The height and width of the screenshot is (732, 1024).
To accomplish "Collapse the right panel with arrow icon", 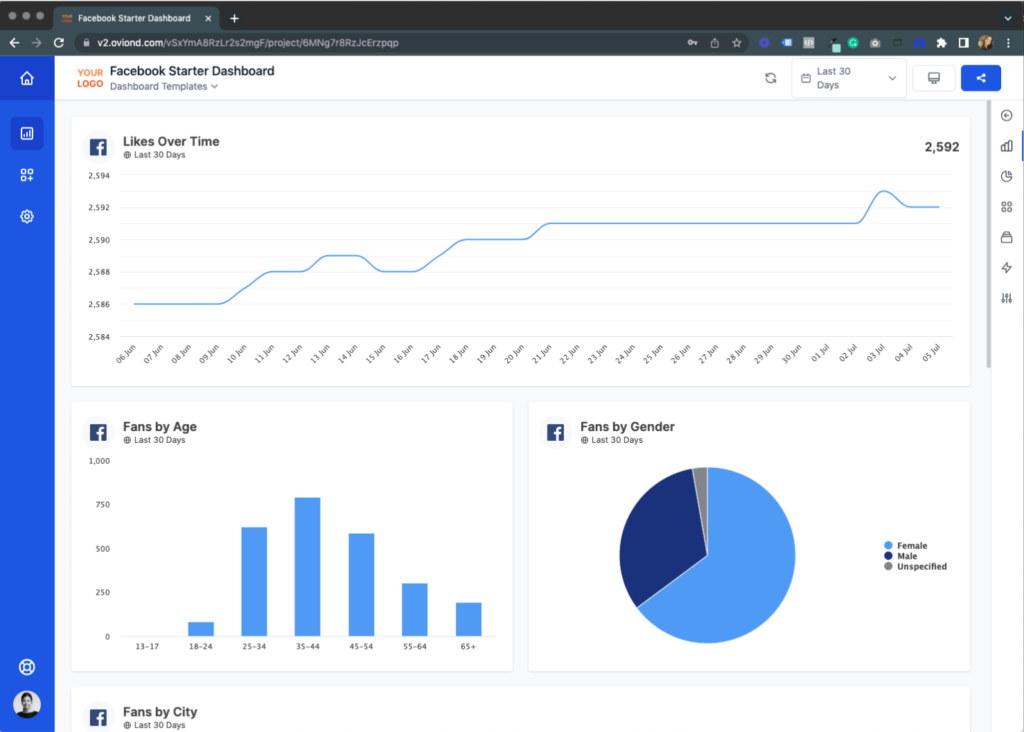I will tap(1006, 116).
